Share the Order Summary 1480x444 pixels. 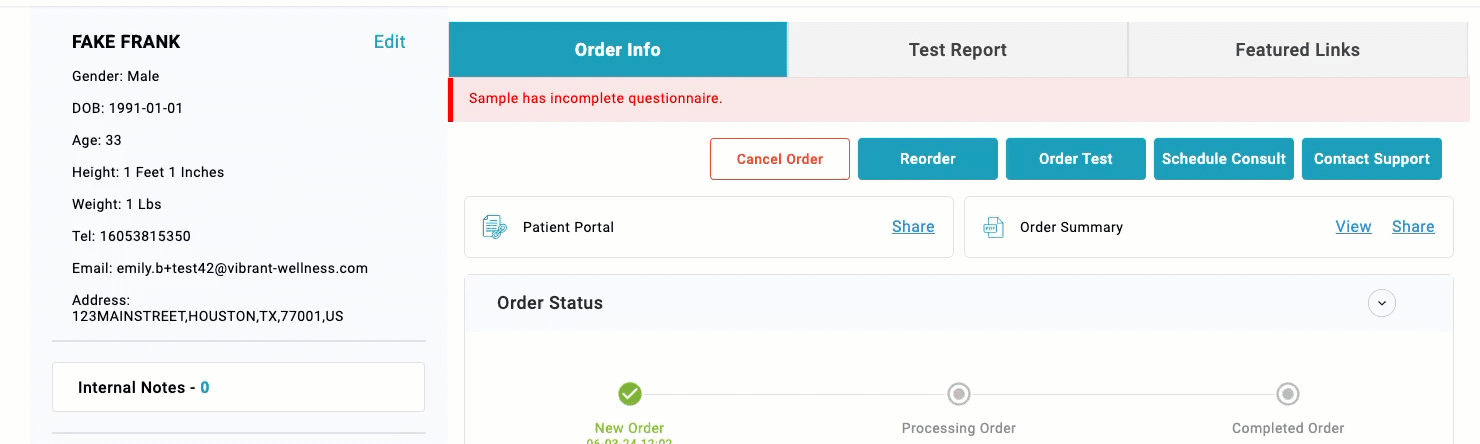click(1413, 227)
